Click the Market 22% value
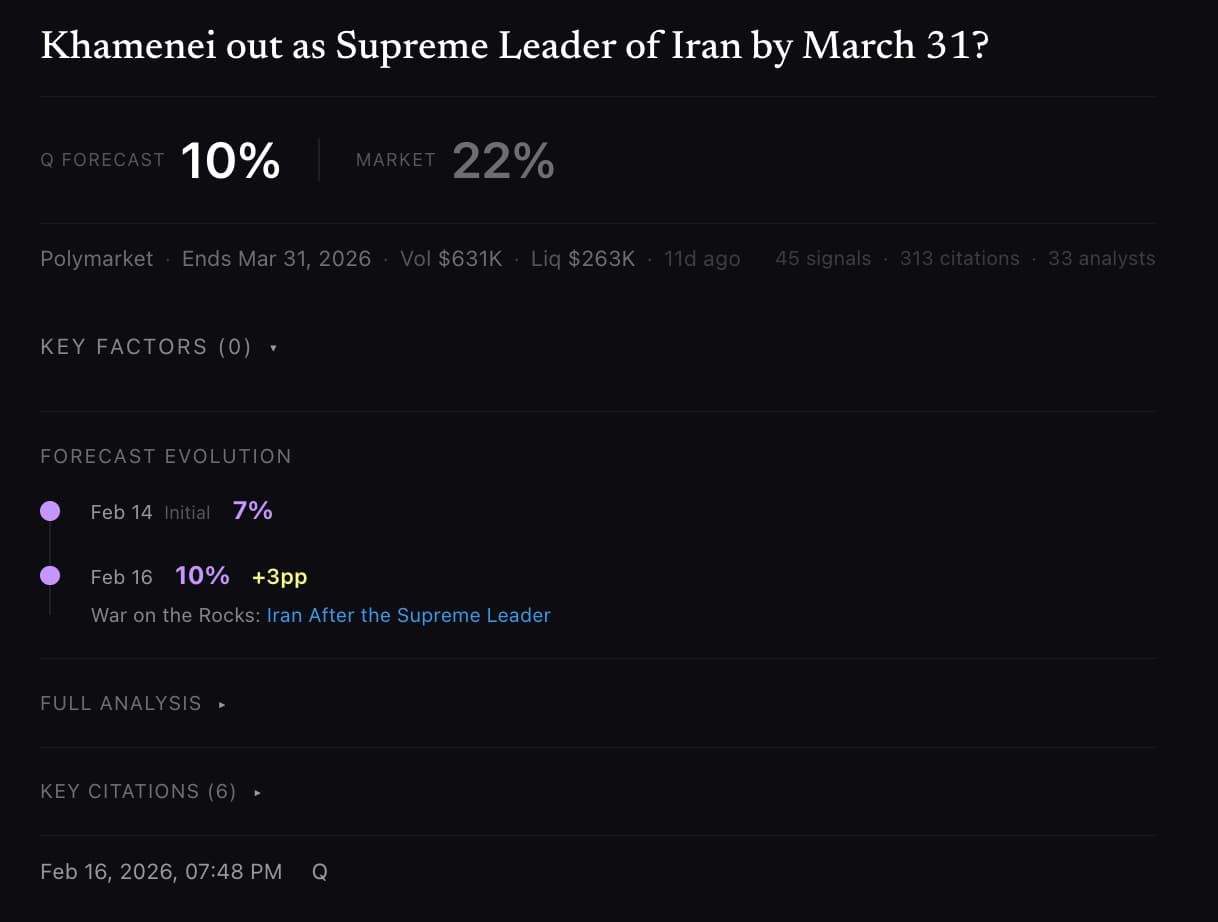The height and width of the screenshot is (922, 1218). pos(503,160)
